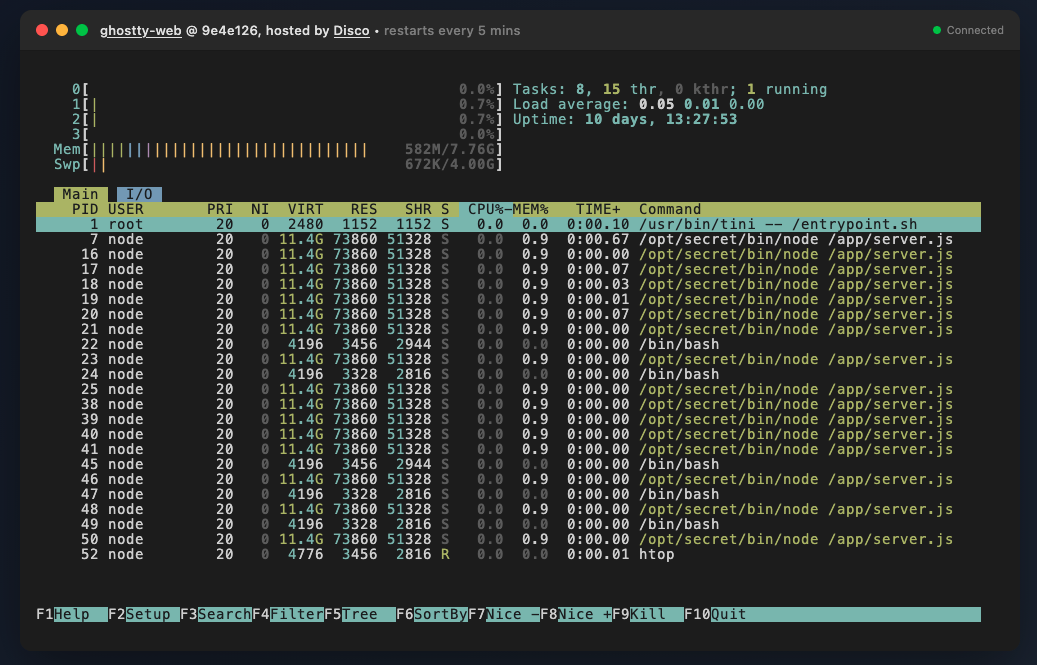Screen dimensions: 1037x665
Task: Select PID 47 /bin/bash row
Action: 508,494
